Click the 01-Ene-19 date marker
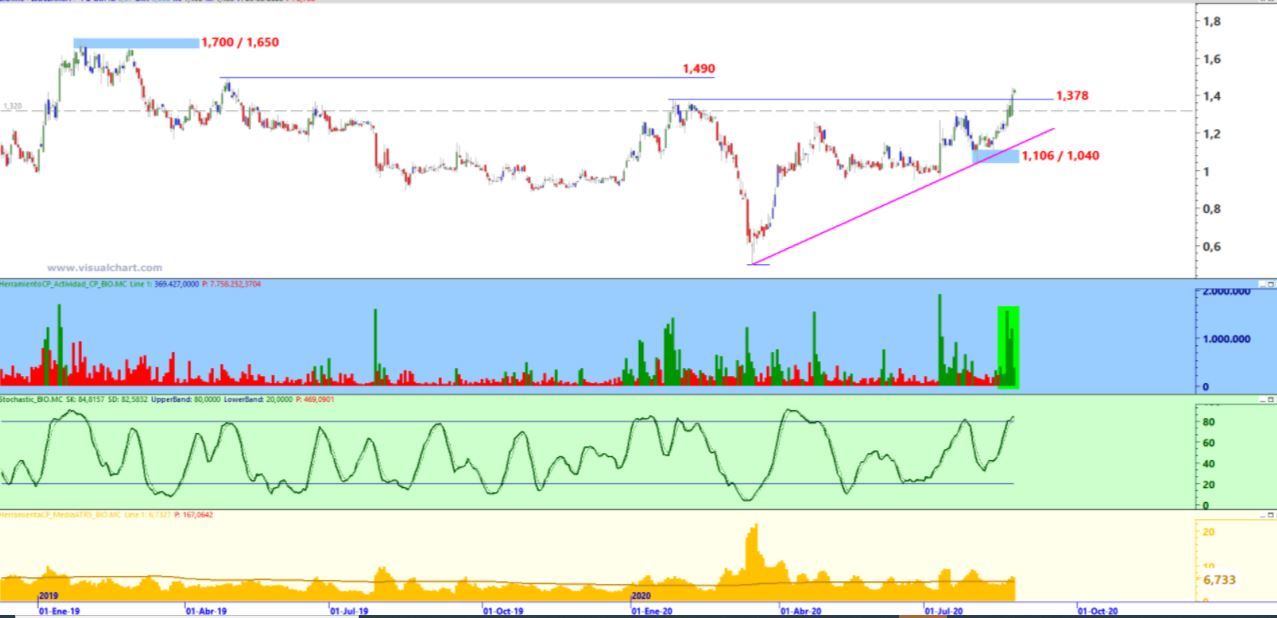The image size is (1277, 618). click(x=58, y=610)
